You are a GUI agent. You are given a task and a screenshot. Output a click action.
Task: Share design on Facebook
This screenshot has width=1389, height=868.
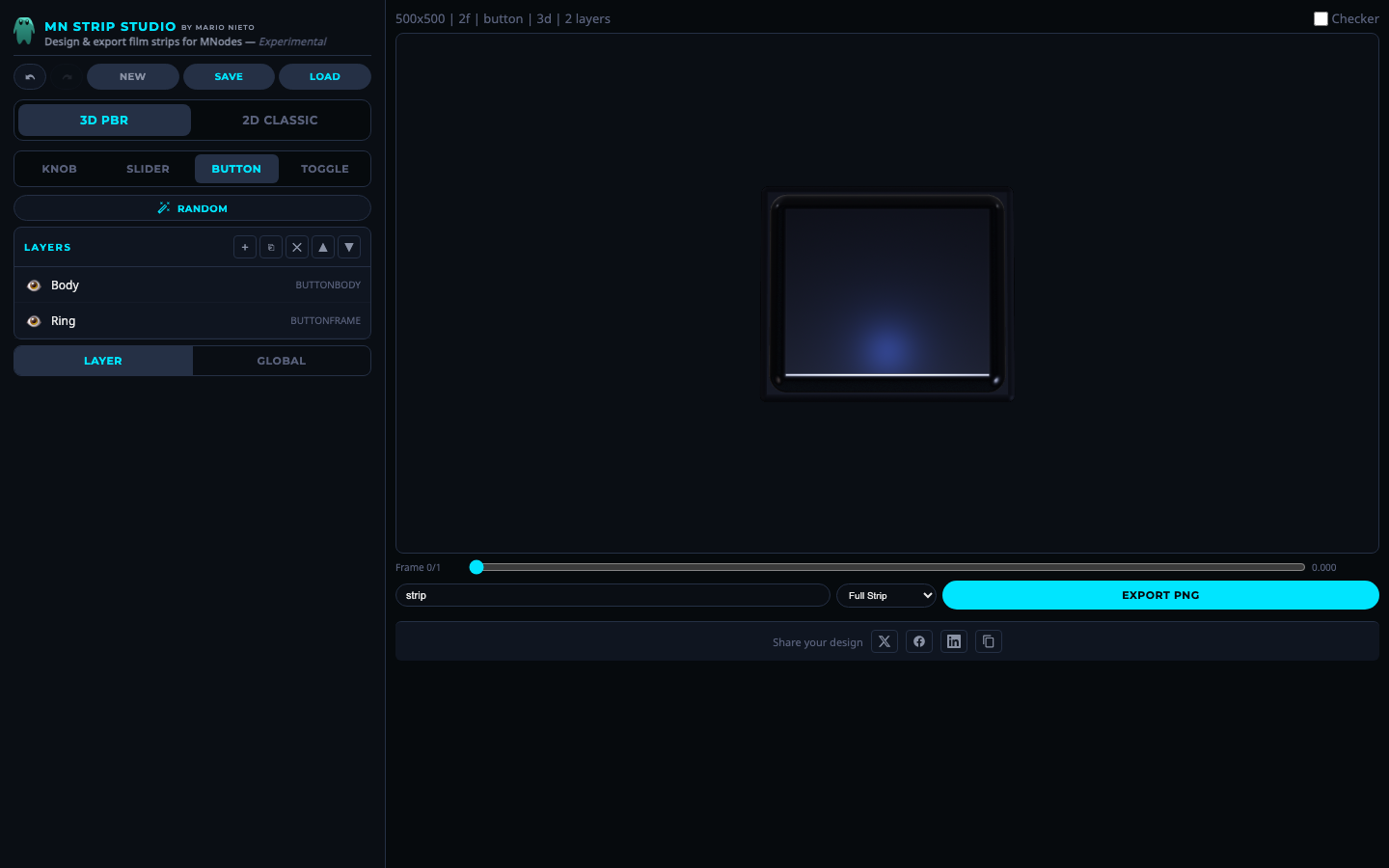click(x=919, y=641)
